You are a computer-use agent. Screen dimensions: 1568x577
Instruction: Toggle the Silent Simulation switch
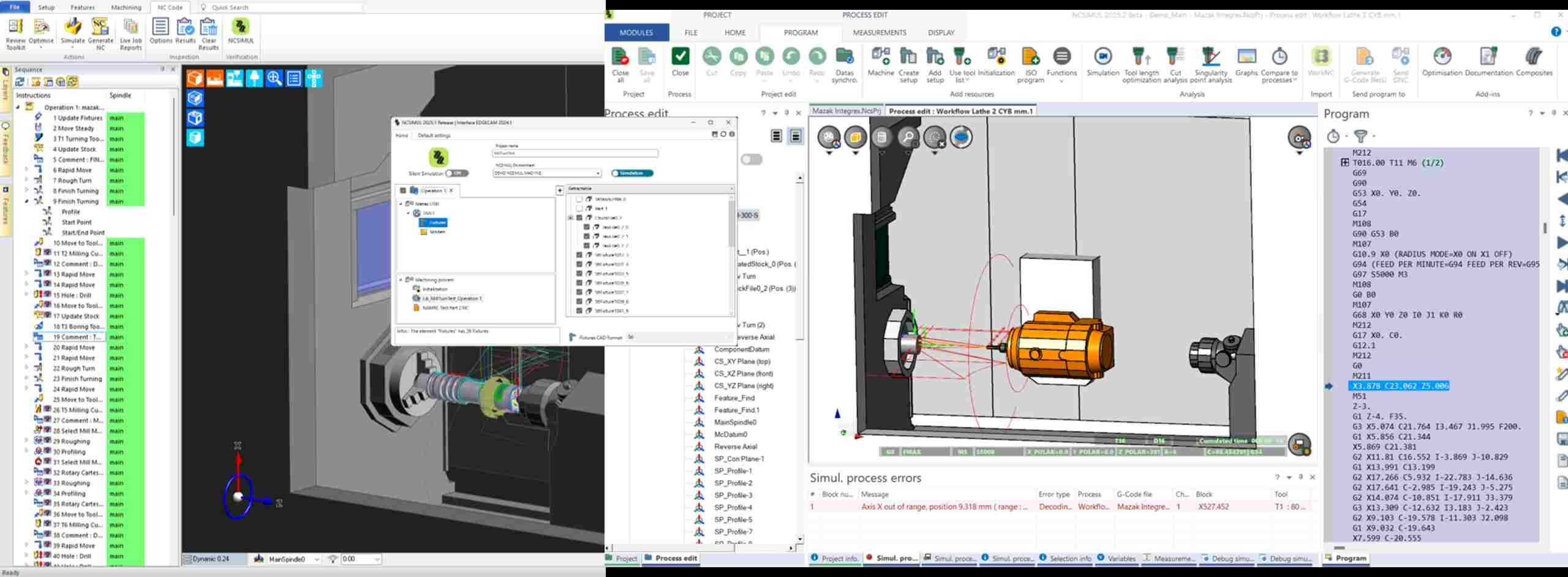tap(457, 173)
